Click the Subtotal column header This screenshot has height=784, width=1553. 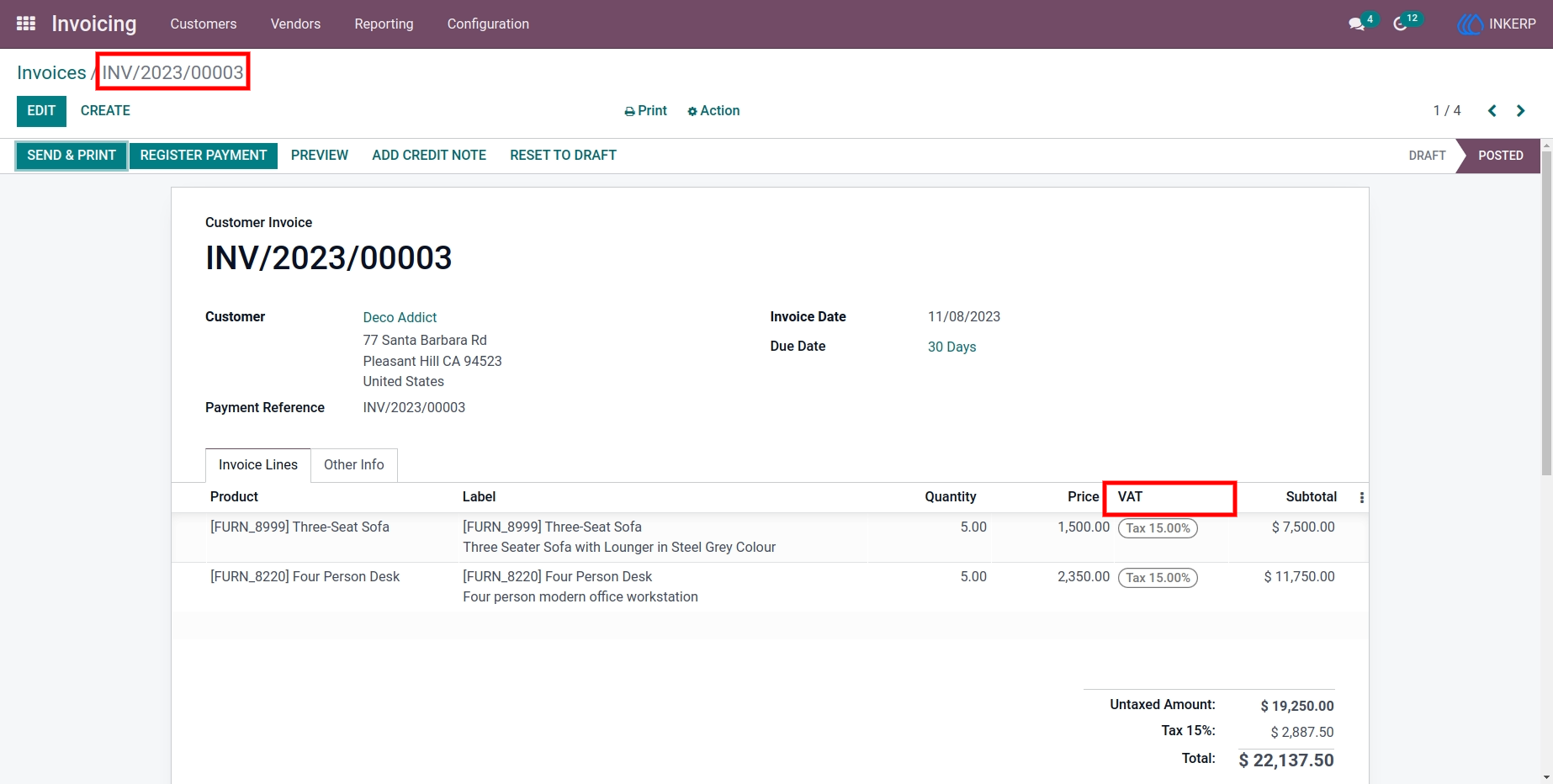tap(1311, 497)
